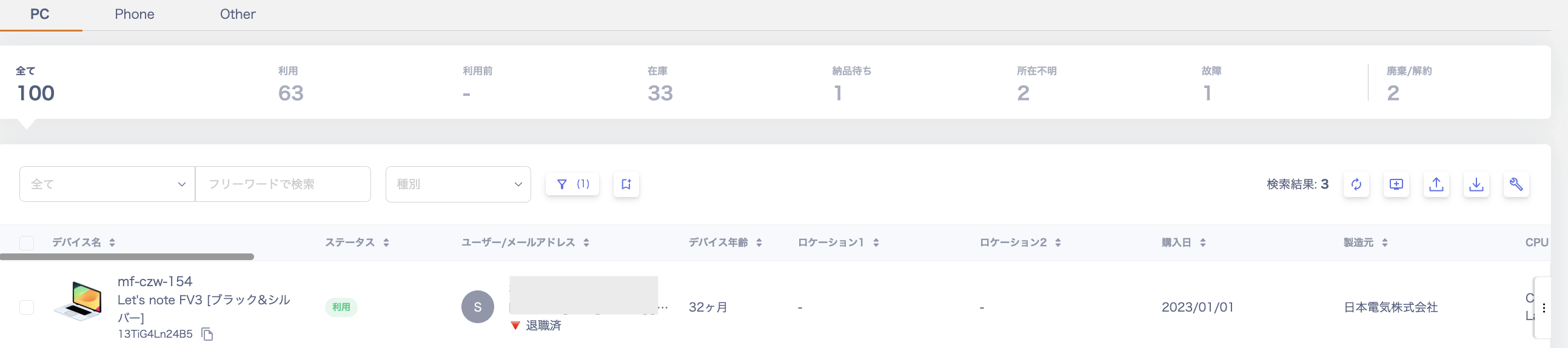The width and height of the screenshot is (1568, 348).
Task: Switch to the Other tab
Action: click(238, 14)
